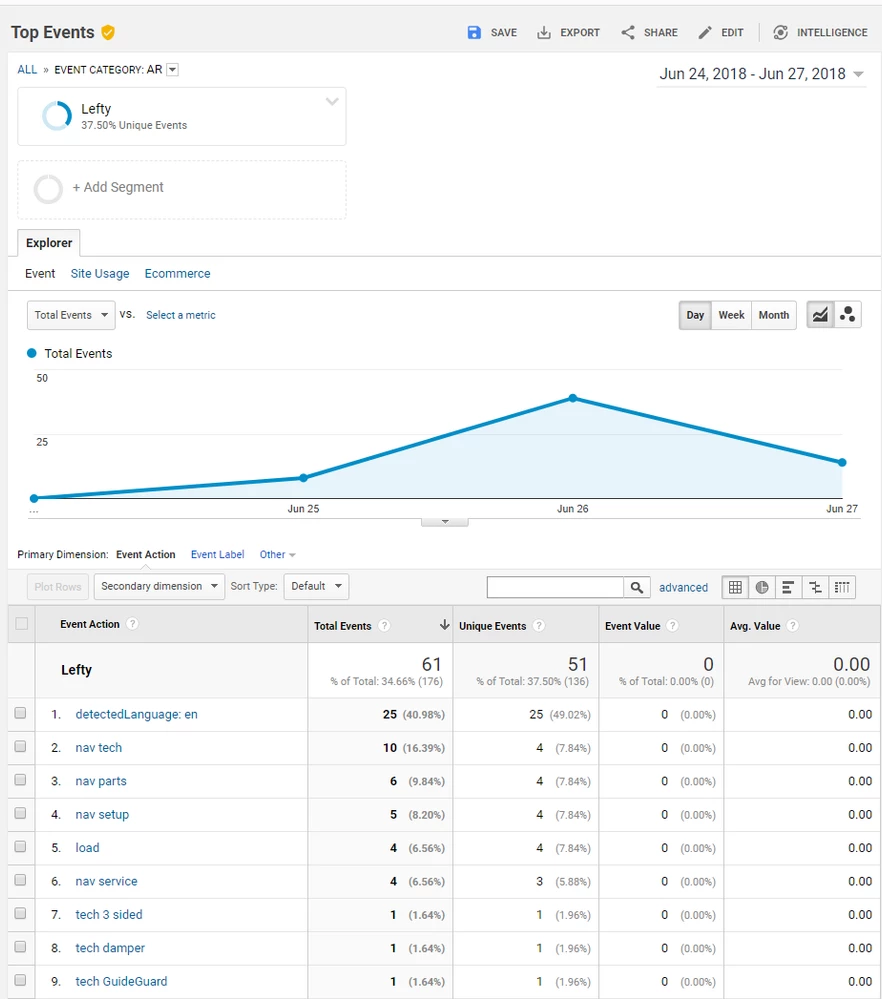Image resolution: width=882 pixels, height=999 pixels.
Task: Set chart granularity to Month
Action: point(774,315)
